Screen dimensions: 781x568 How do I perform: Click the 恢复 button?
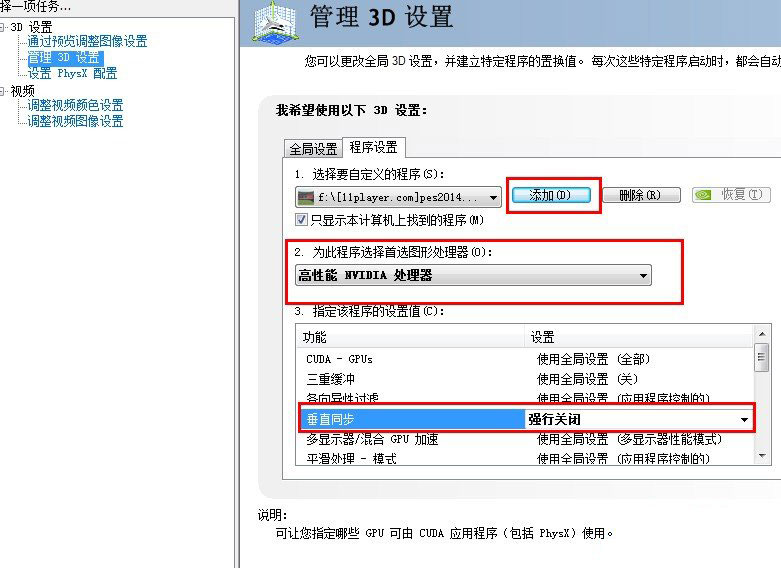click(x=731, y=195)
